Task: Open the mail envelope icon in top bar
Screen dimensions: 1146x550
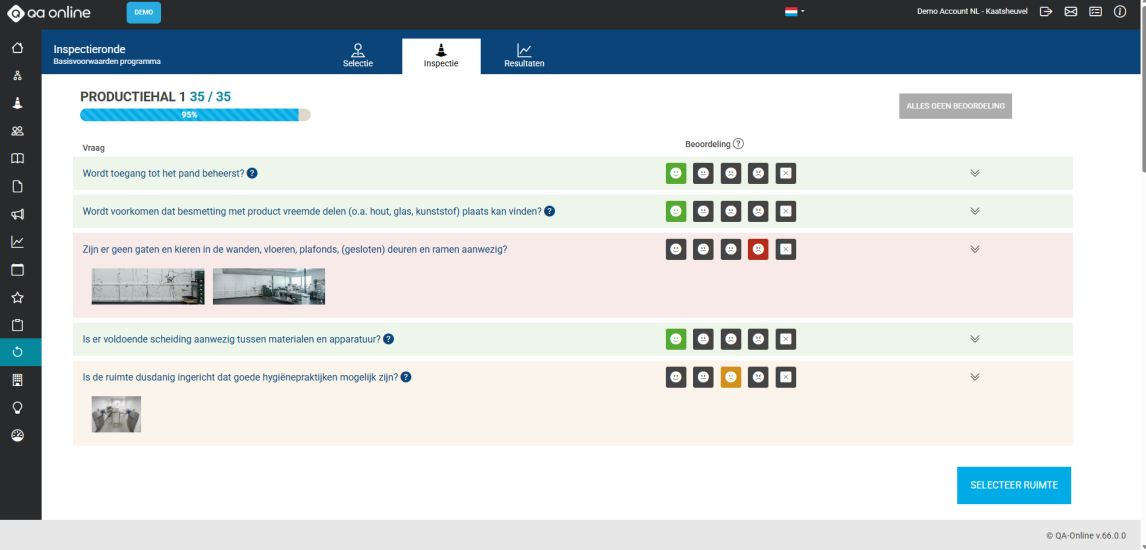Action: click(1071, 12)
